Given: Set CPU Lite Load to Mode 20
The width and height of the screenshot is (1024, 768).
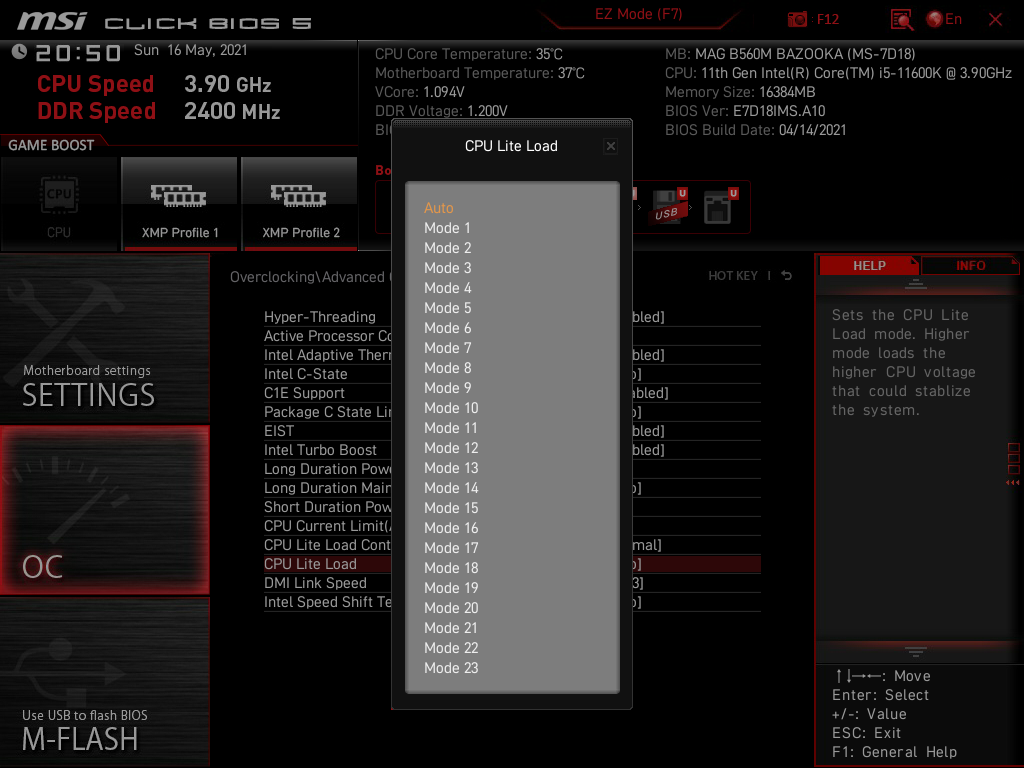Looking at the screenshot, I should (x=451, y=608).
